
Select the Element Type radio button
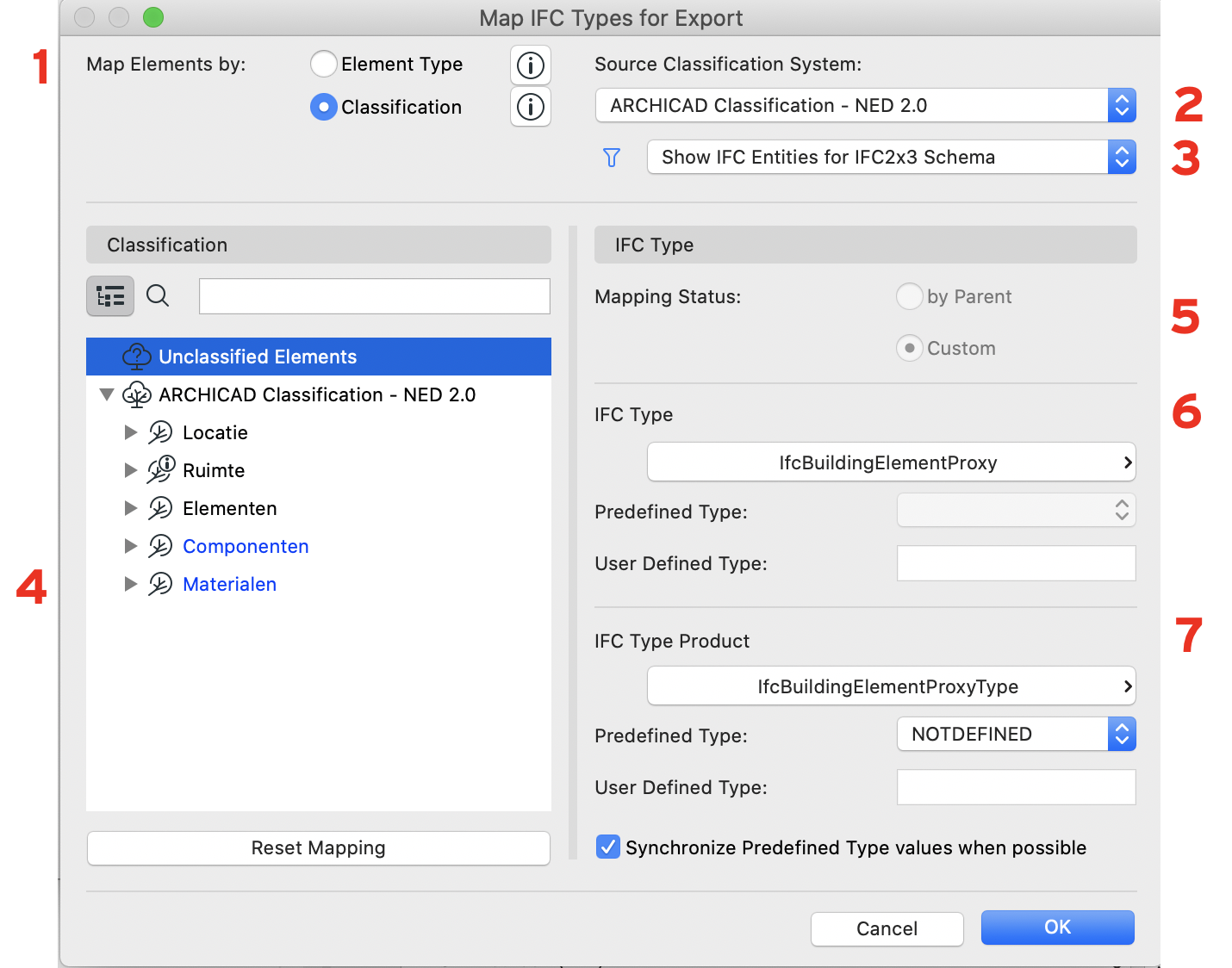click(324, 64)
